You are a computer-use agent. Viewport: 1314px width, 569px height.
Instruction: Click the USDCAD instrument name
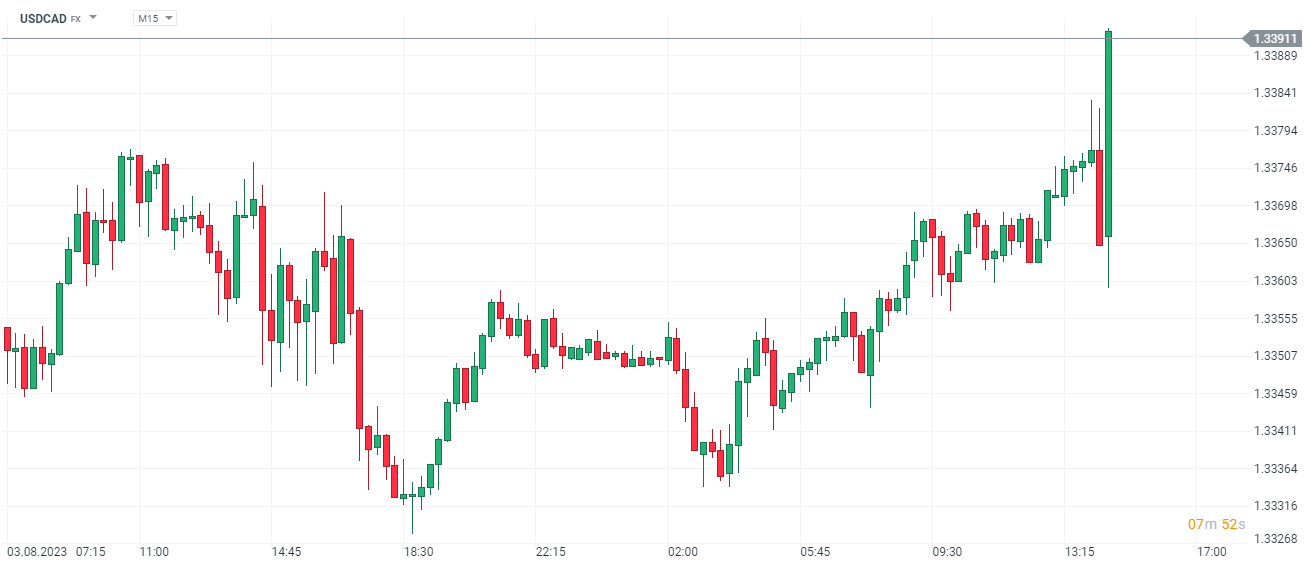[x=43, y=18]
